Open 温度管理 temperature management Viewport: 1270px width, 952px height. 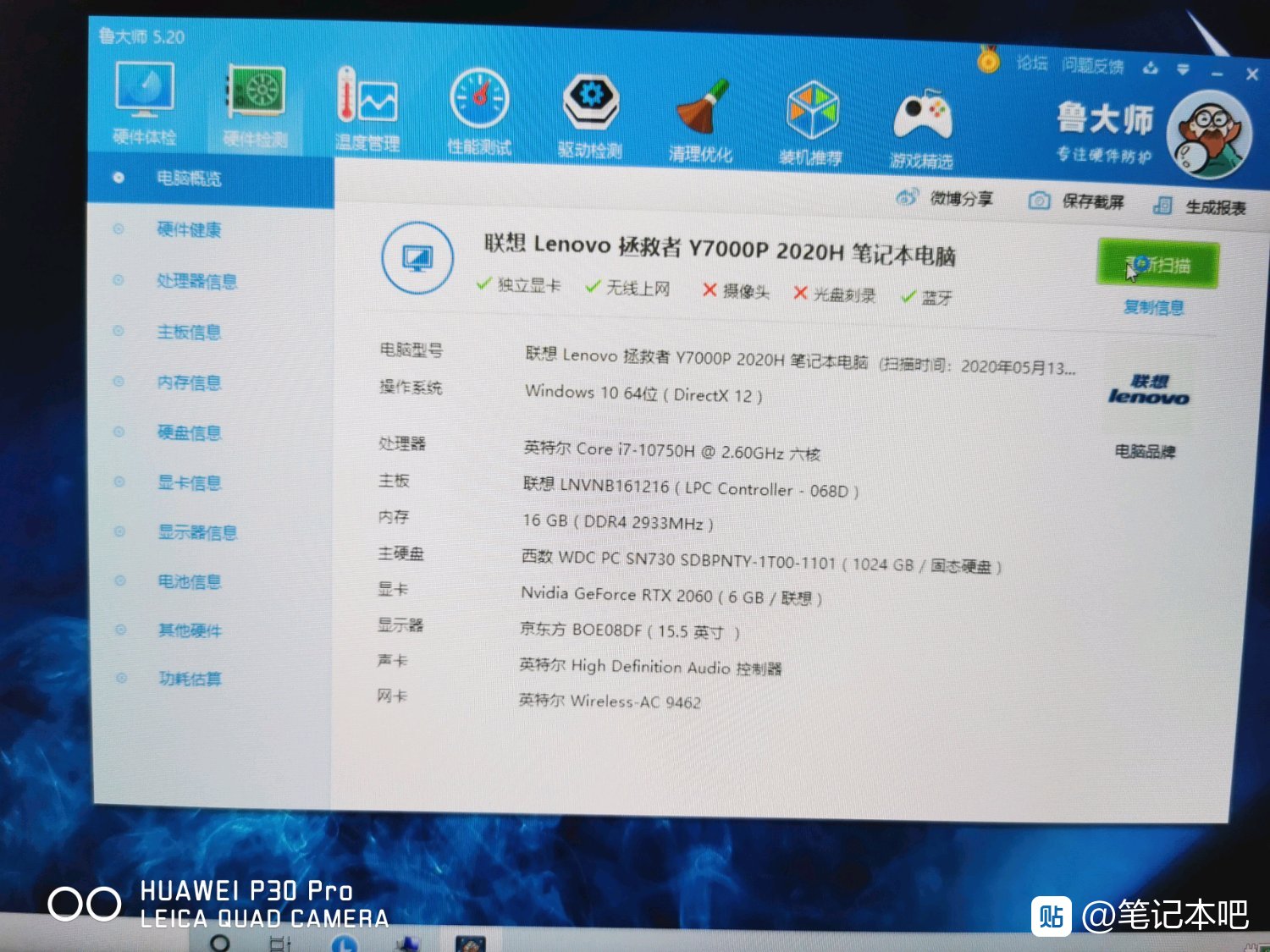(x=367, y=109)
